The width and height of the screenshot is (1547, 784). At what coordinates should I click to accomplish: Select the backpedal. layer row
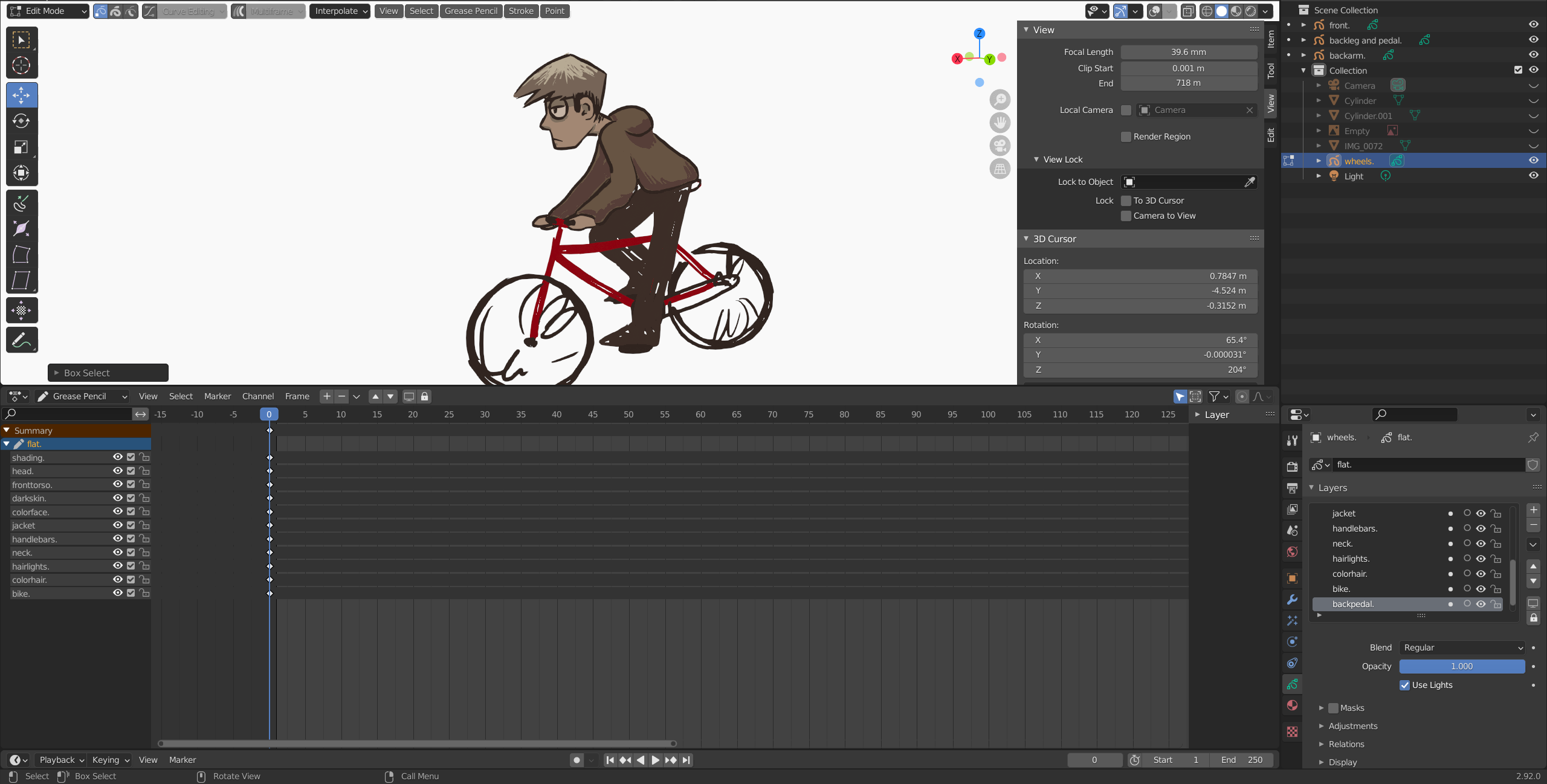pos(1408,604)
